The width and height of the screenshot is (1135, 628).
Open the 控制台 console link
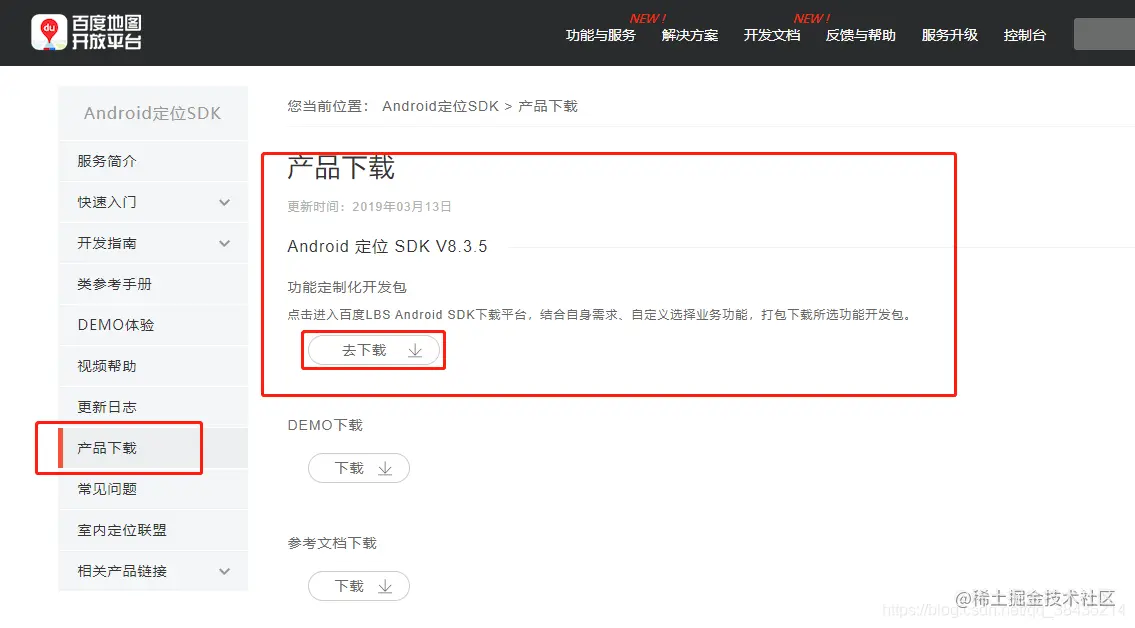coord(1024,35)
